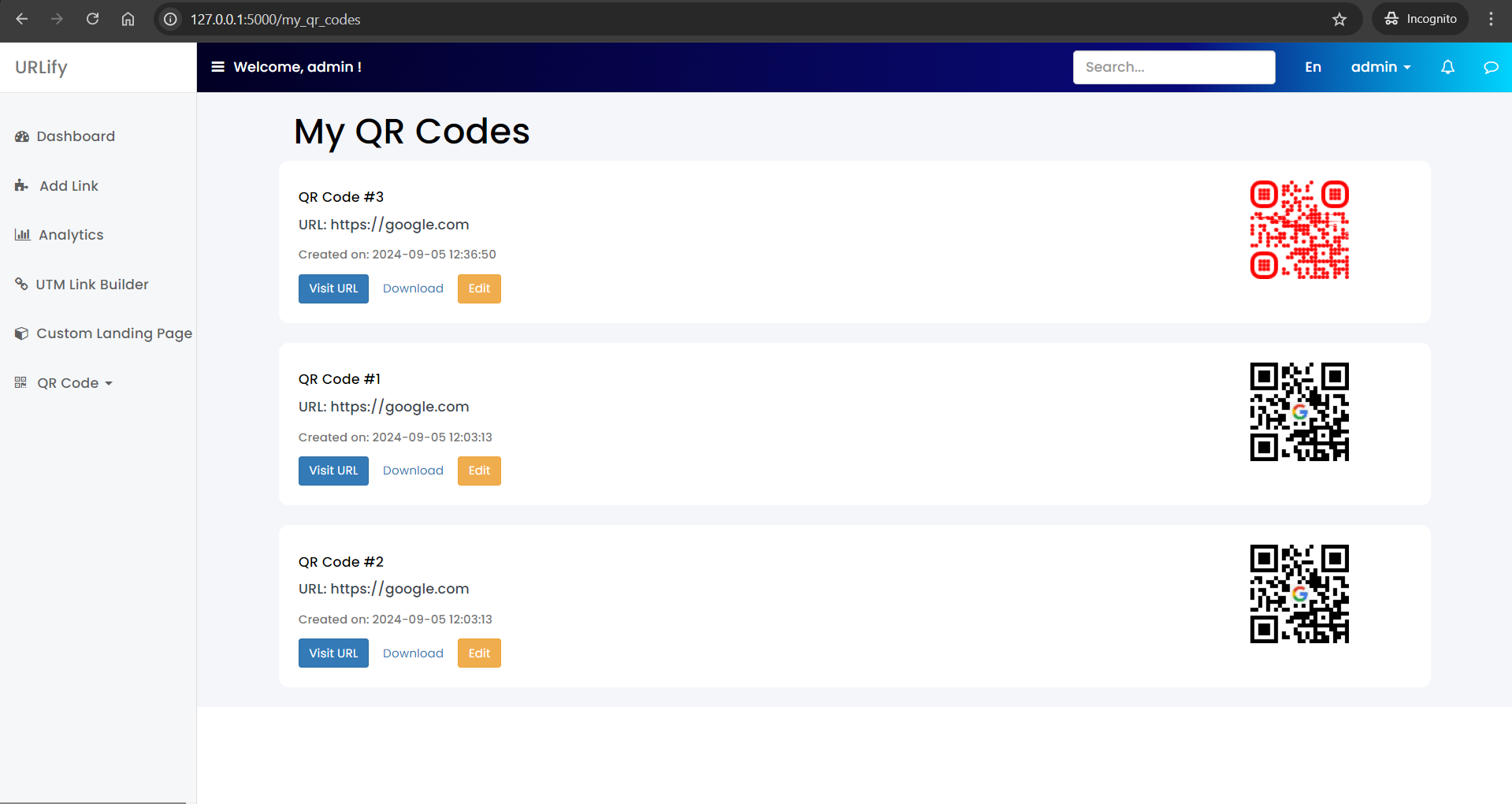Toggle the hamburger sidebar menu icon
Viewport: 1512px width, 804px height.
(218, 67)
